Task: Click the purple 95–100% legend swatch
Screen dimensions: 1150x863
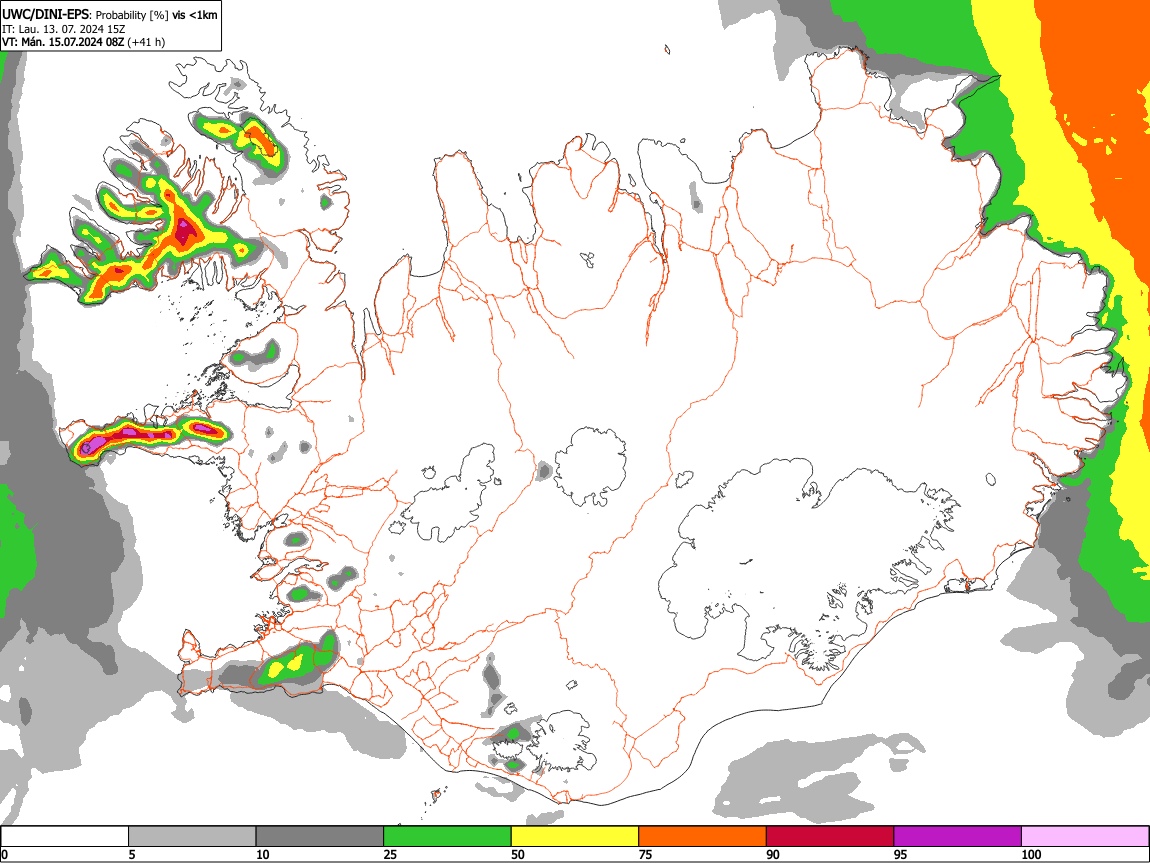Action: 958,837
